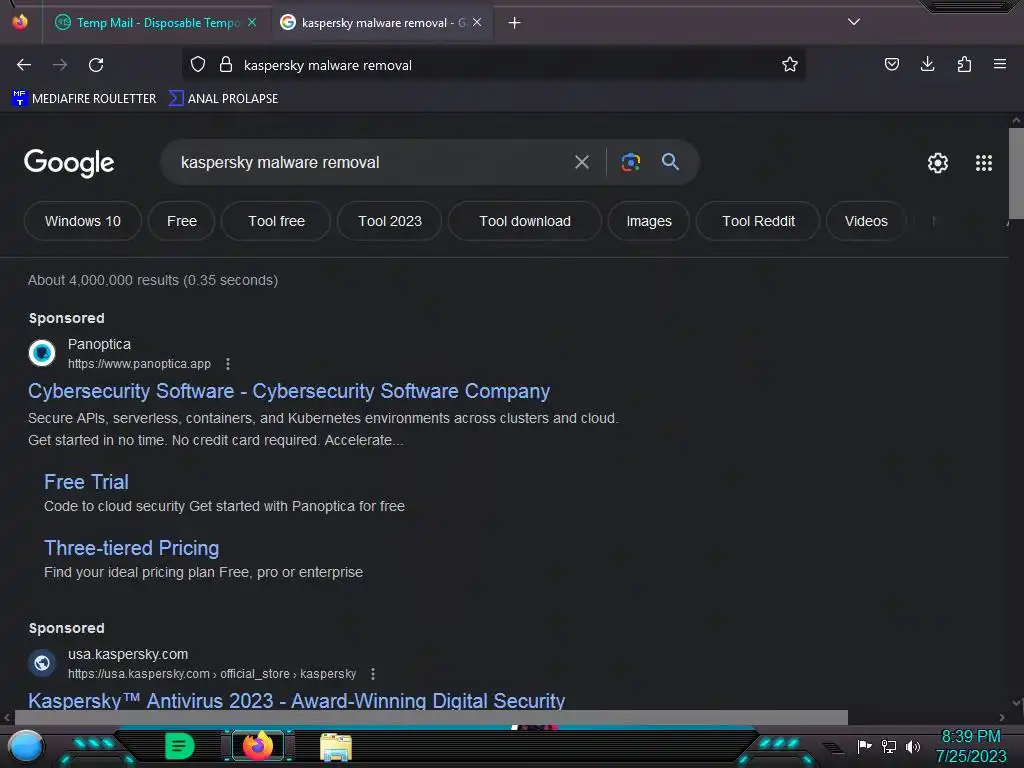Click the horizontal scrollbar at page bottom
The image size is (1024, 768).
pyautogui.click(x=431, y=717)
